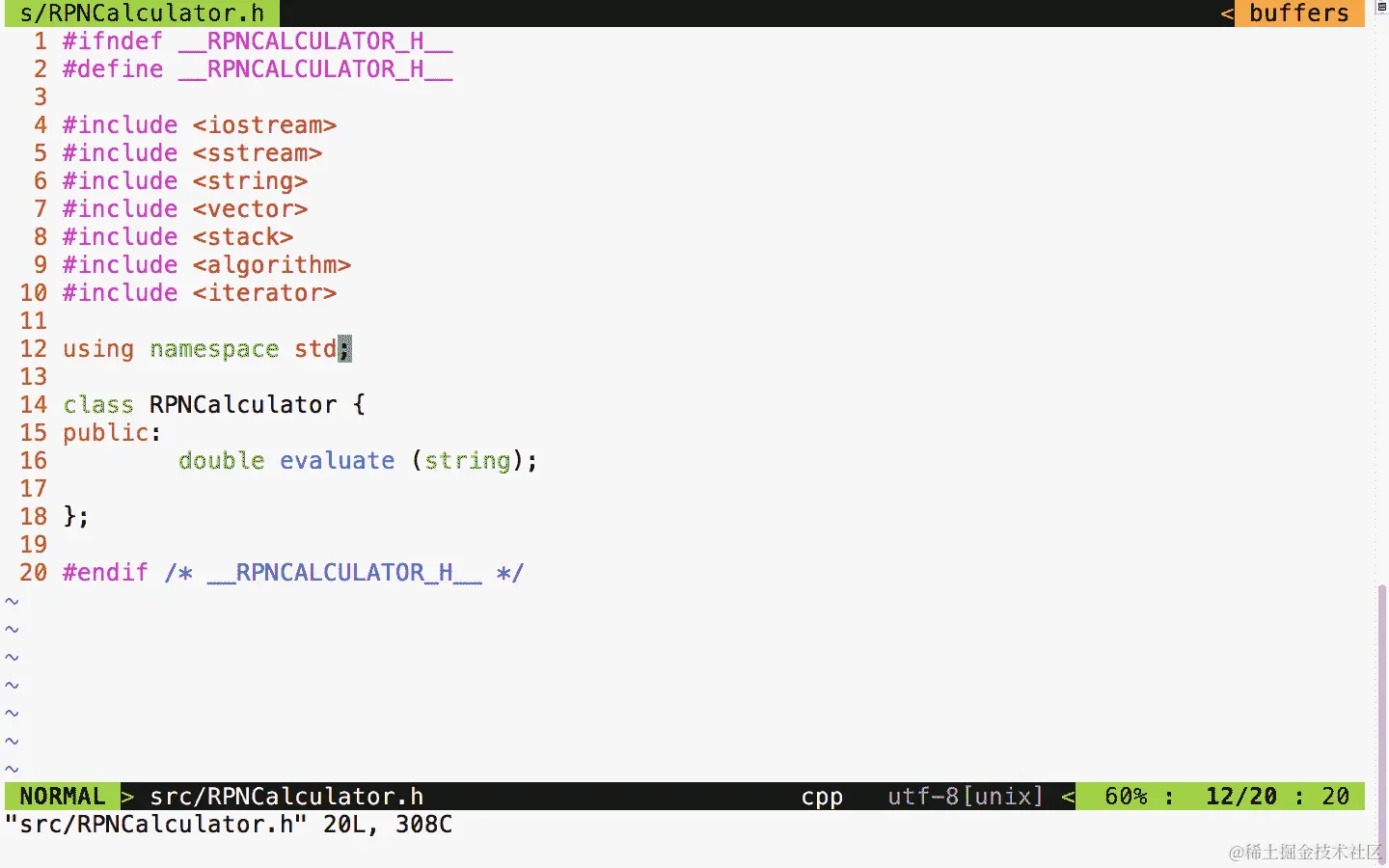Click the '<' separator before buffers
This screenshot has height=868, width=1389.
1227,14
